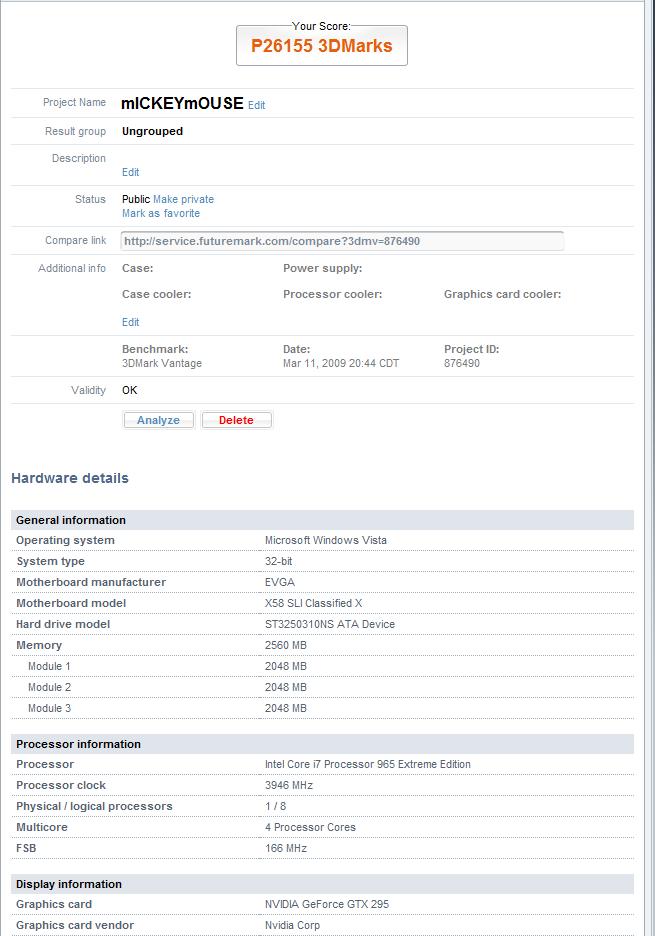Click the General information section header
Screen dimensions: 655x936
pyautogui.click(x=322, y=520)
